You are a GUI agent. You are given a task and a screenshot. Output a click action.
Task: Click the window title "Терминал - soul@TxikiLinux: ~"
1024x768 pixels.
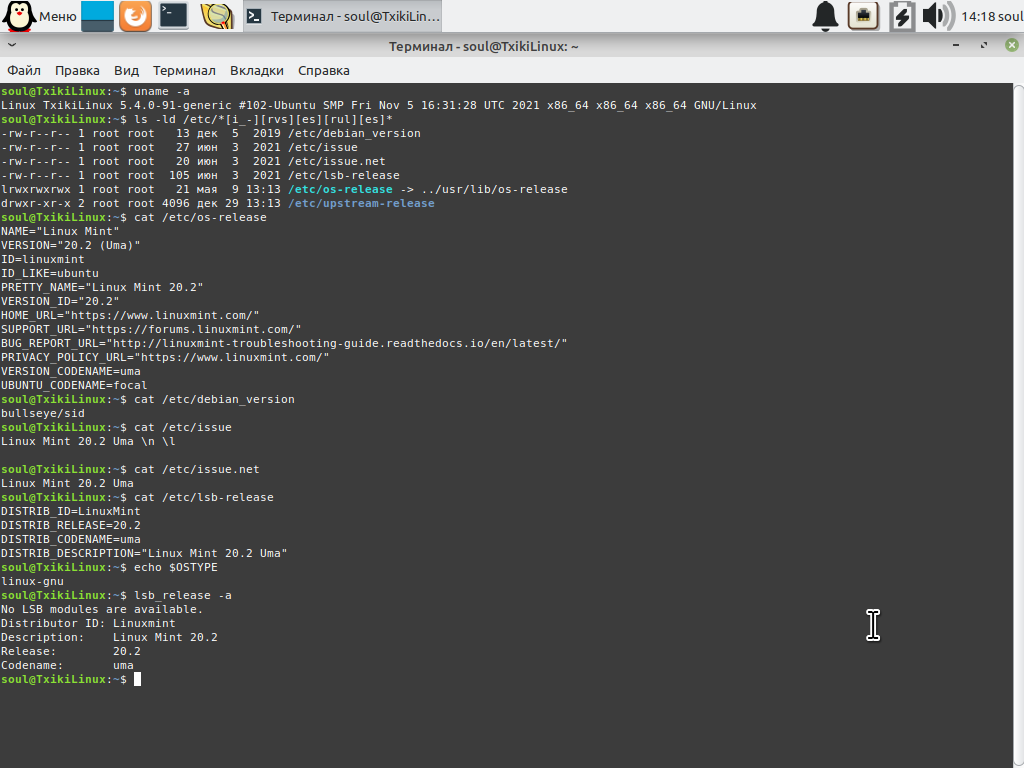(x=484, y=46)
